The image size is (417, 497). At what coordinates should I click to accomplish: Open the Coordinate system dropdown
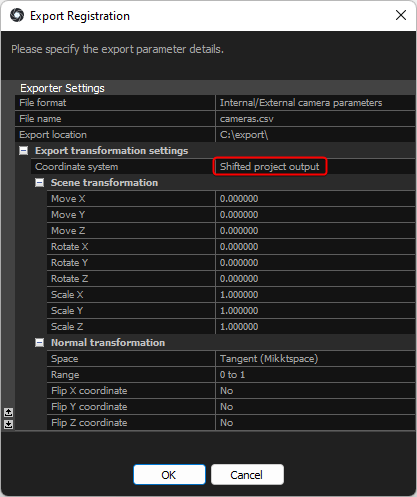pyautogui.click(x=315, y=167)
